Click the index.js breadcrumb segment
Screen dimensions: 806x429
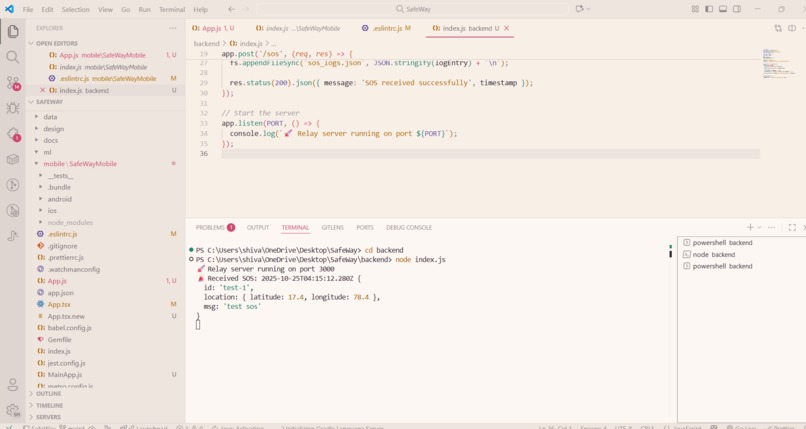point(246,44)
